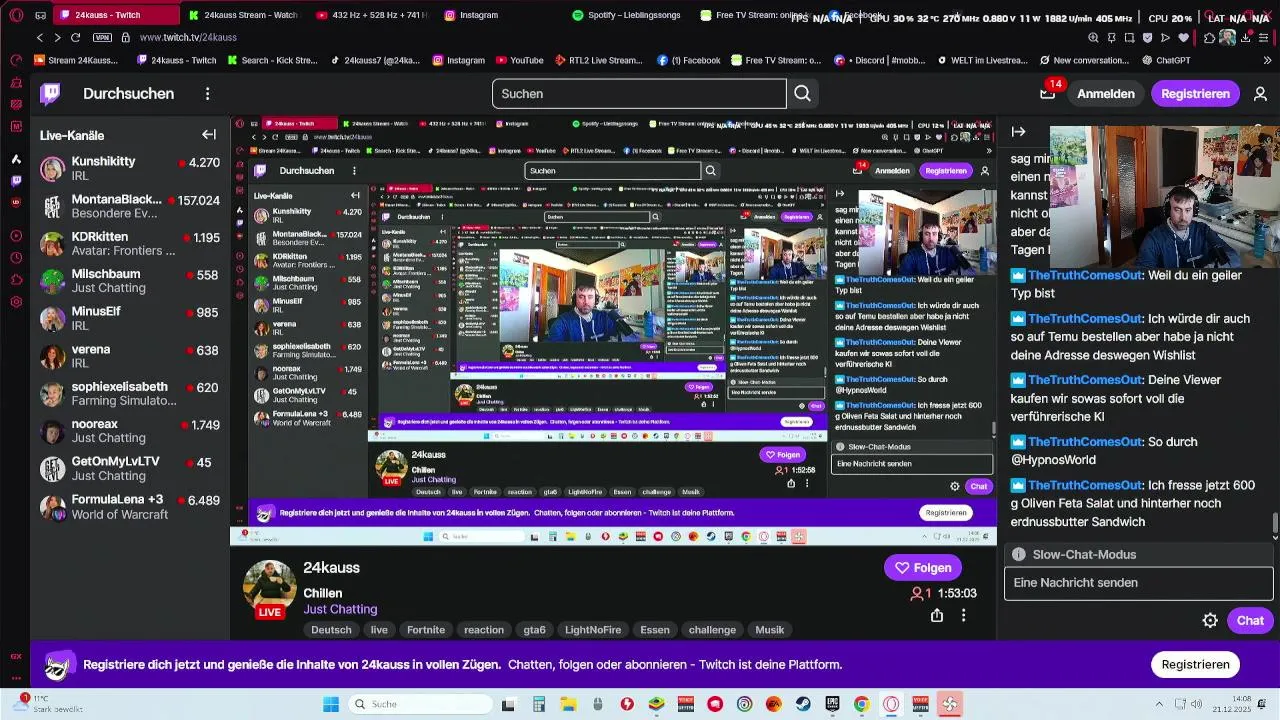Switch to the 24kauss Stream - Watch tab
Image resolution: width=1280 pixels, height=720 pixels.
point(245,15)
